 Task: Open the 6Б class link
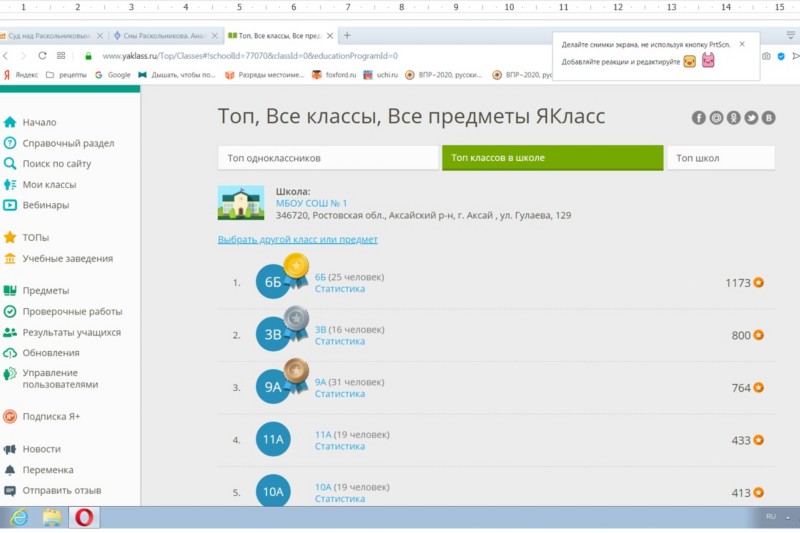(320, 277)
